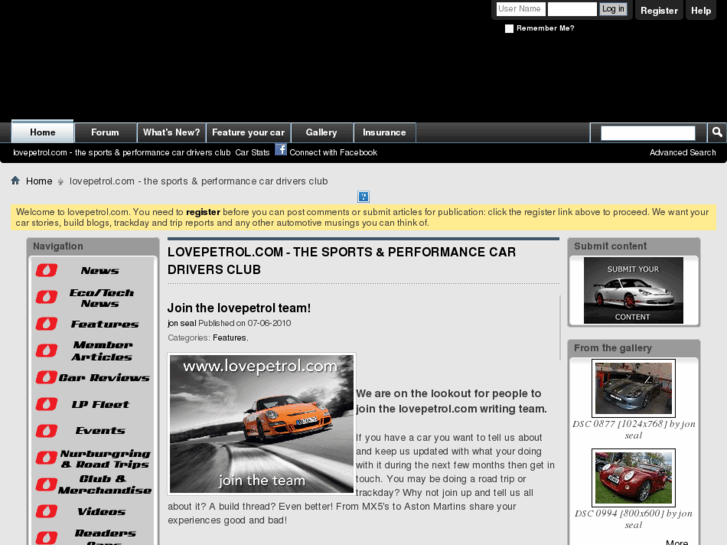Click the bold register link in notice
The image size is (727, 545).
[203, 212]
